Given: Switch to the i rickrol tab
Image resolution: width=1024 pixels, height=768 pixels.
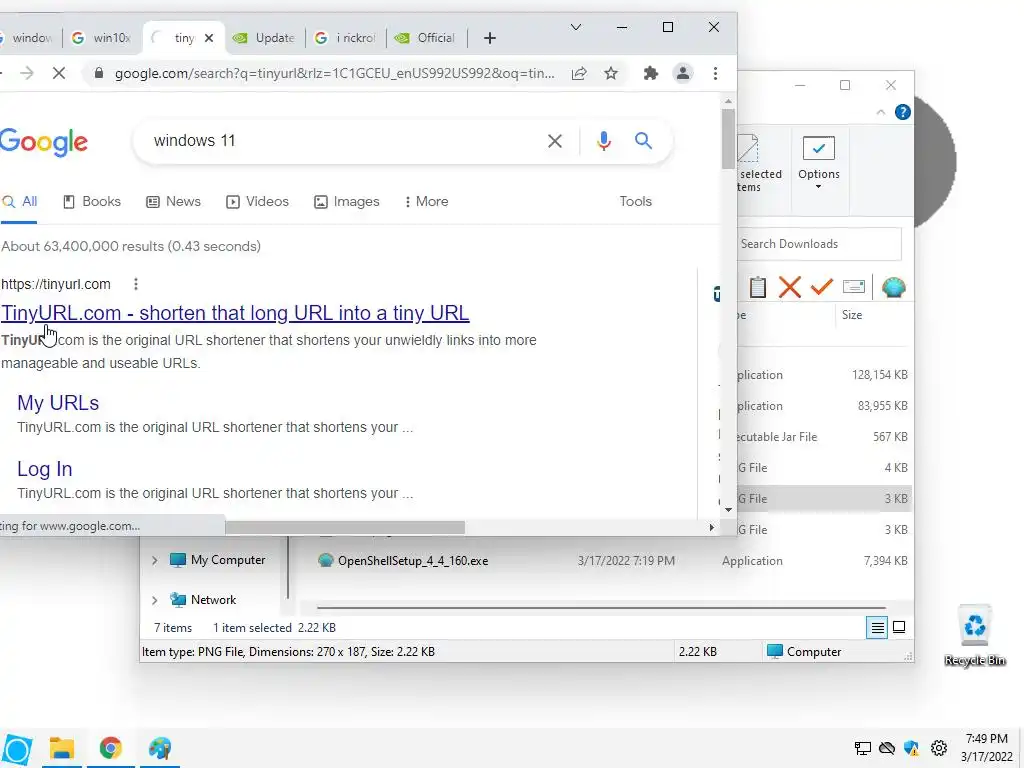Looking at the screenshot, I should (x=346, y=38).
